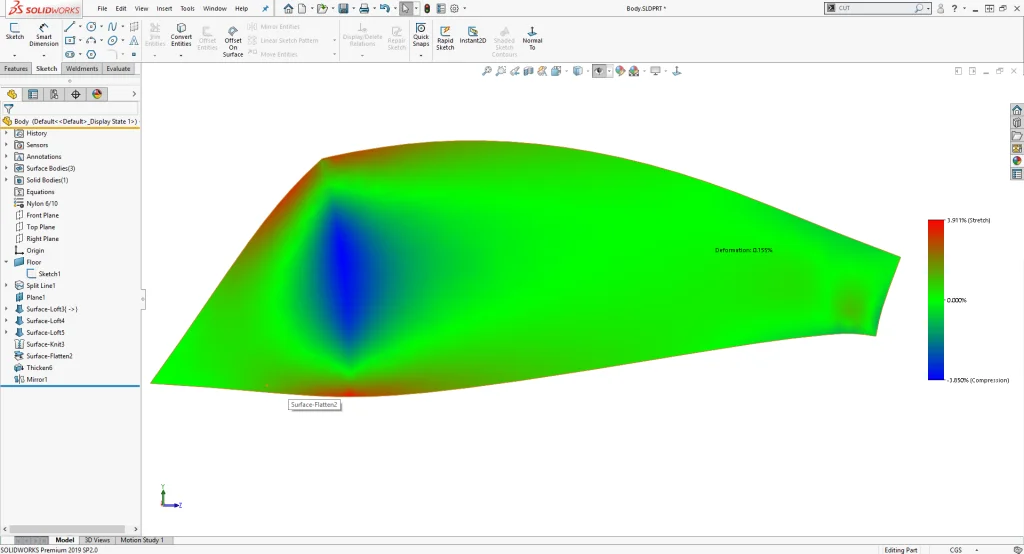The width and height of the screenshot is (1024, 554).
Task: Click the deformation color scale bar
Action: 936,299
